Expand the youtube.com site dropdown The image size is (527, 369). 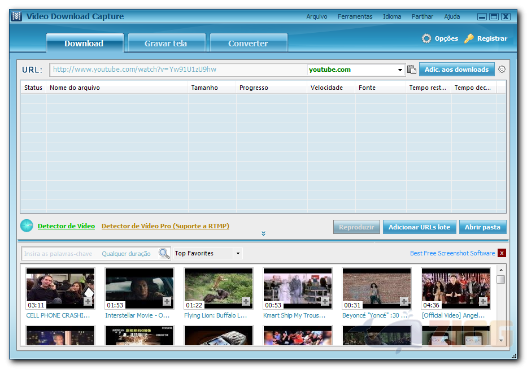(400, 70)
